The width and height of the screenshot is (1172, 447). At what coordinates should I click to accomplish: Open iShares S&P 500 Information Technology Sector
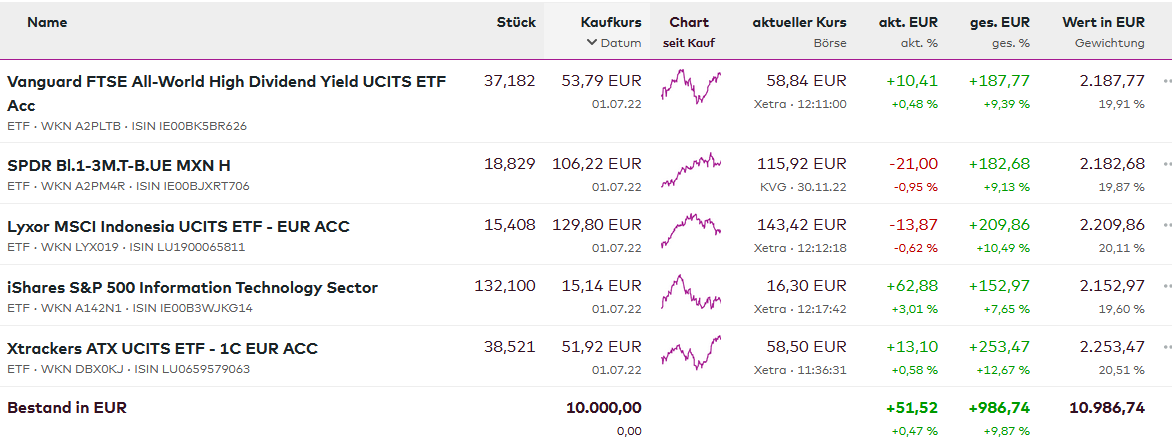point(192,287)
